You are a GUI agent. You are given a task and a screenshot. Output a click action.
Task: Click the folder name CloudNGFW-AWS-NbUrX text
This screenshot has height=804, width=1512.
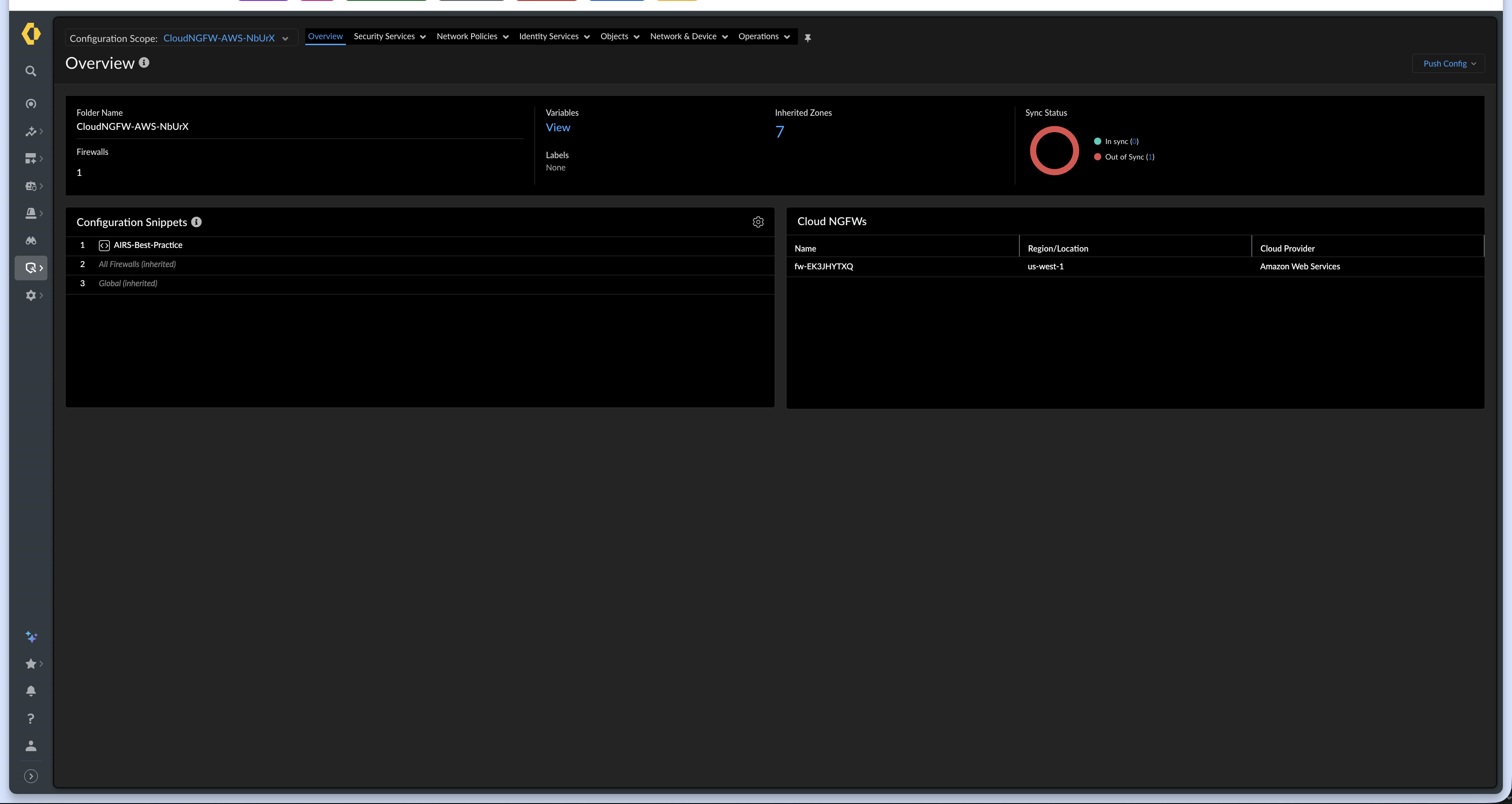click(x=133, y=126)
